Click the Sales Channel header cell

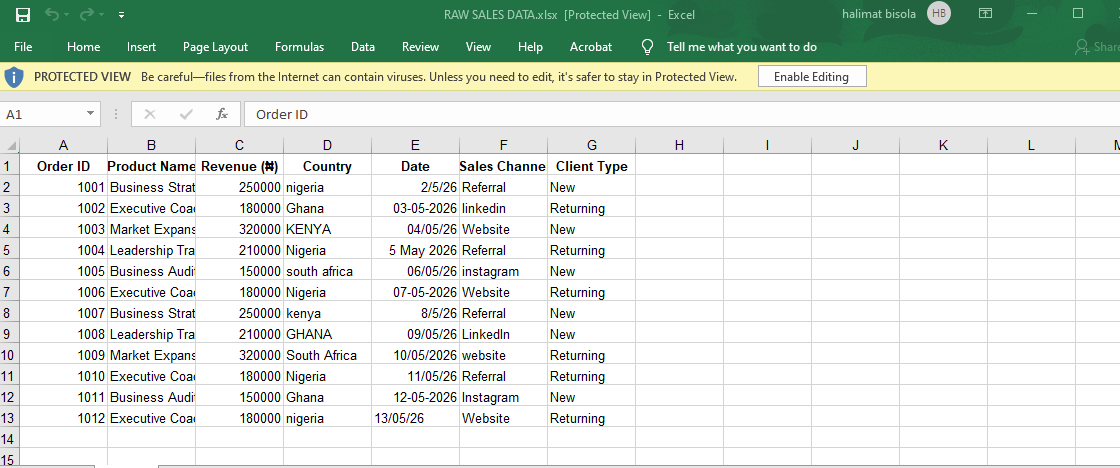point(503,166)
